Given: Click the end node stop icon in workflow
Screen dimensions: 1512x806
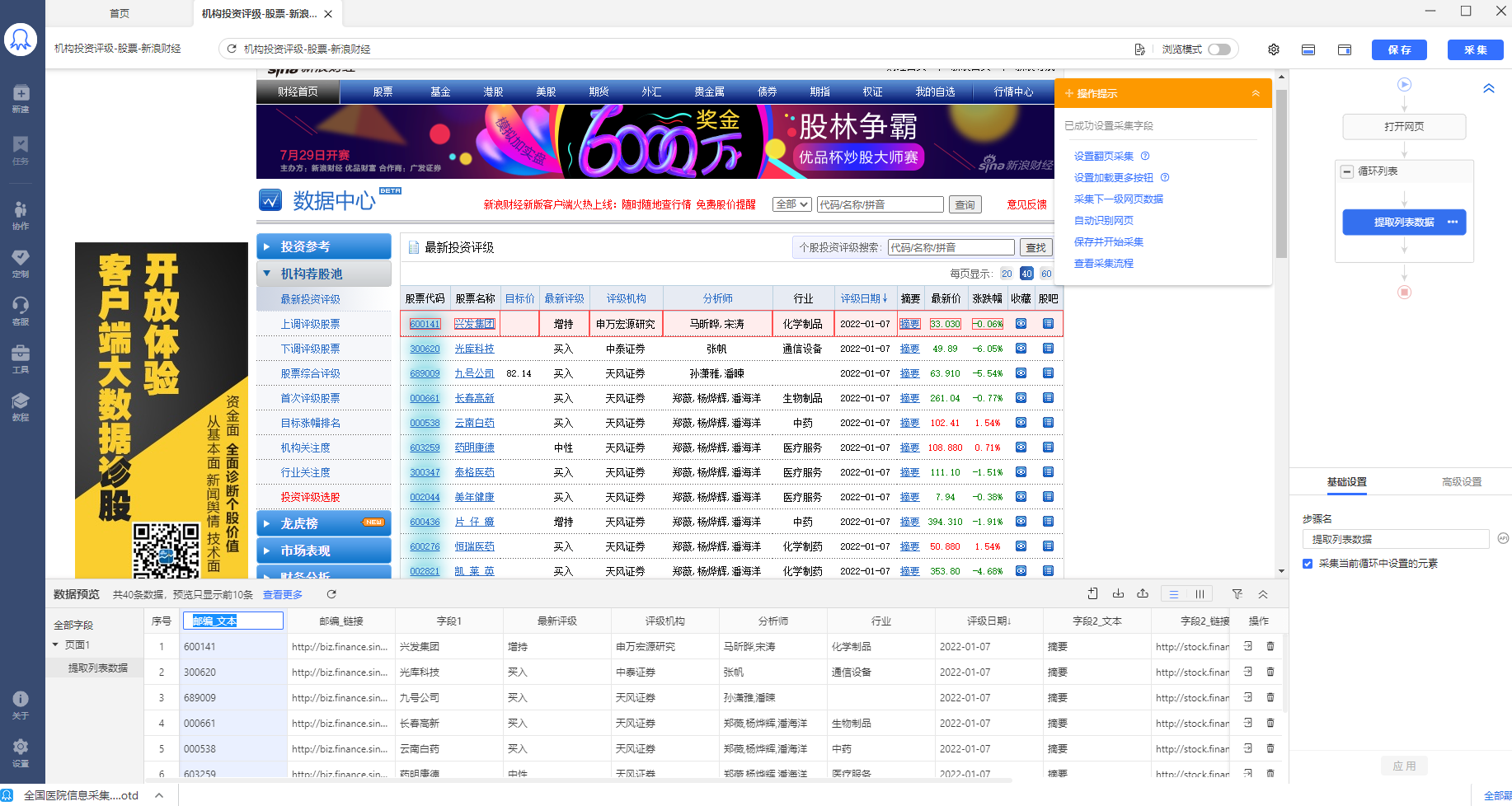Looking at the screenshot, I should click(x=1405, y=292).
